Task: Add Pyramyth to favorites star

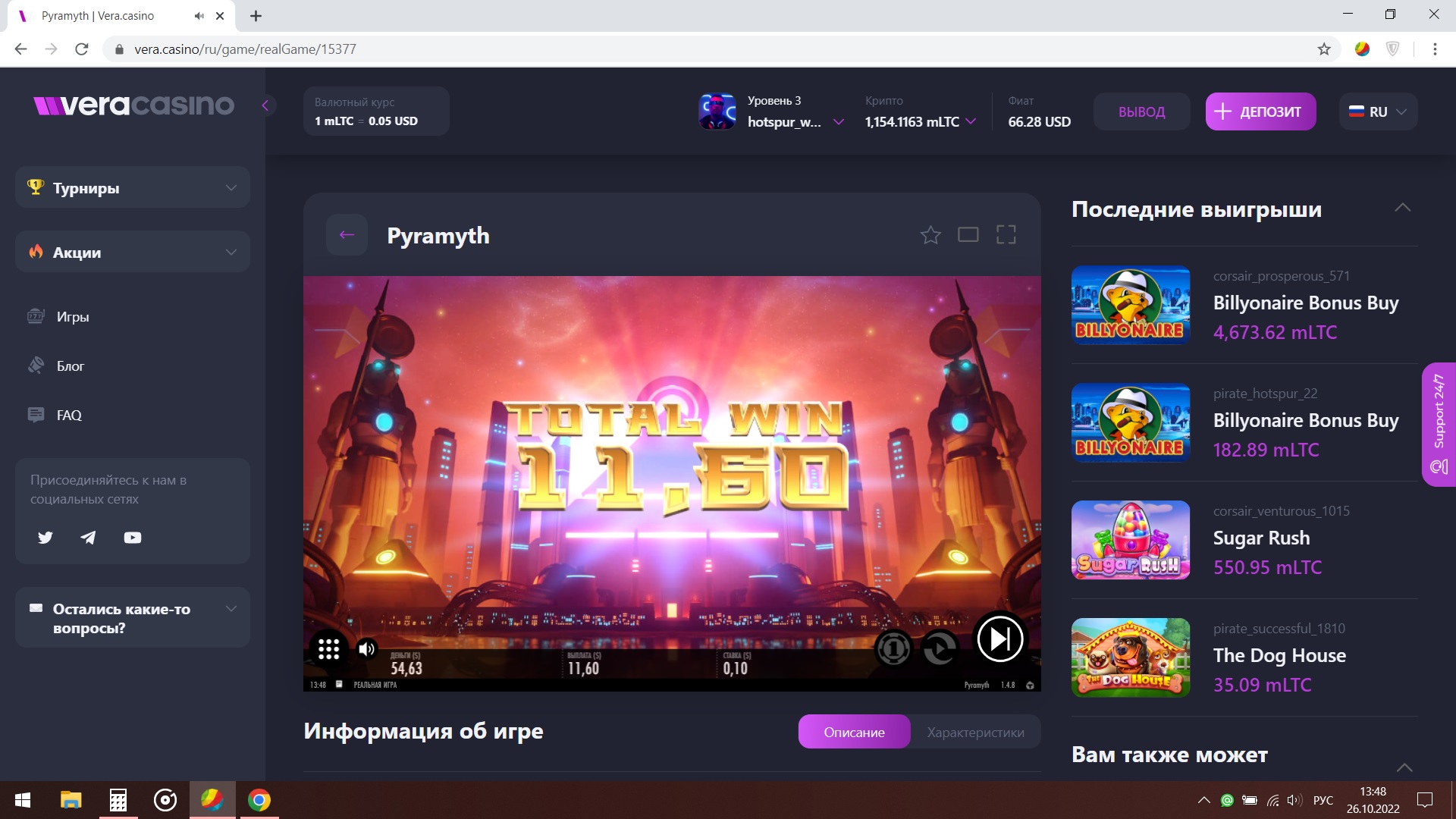Action: pyautogui.click(x=930, y=235)
